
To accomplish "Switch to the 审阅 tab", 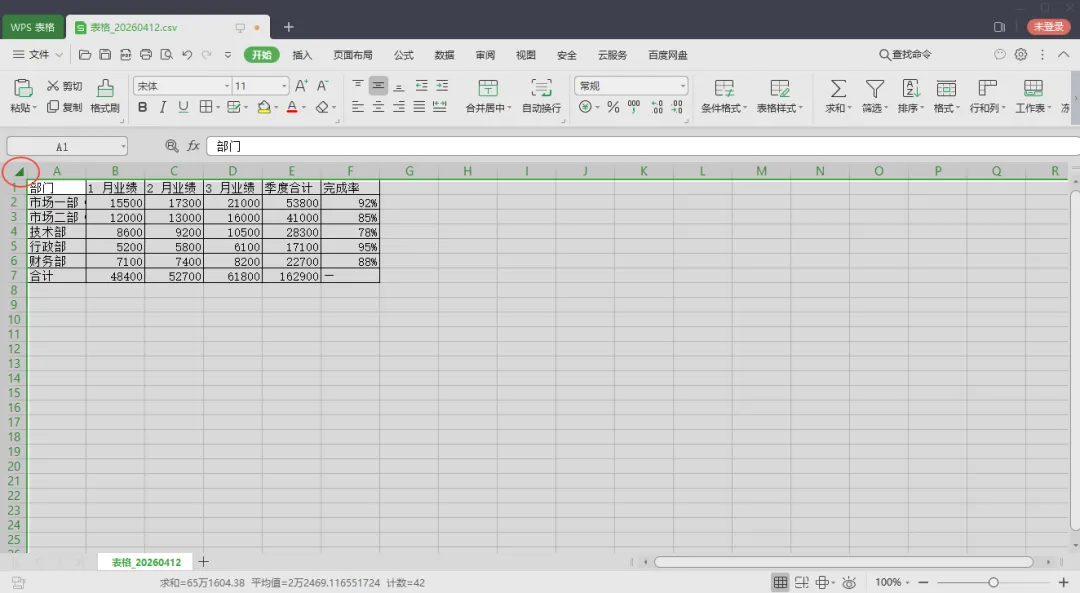I will 485,55.
